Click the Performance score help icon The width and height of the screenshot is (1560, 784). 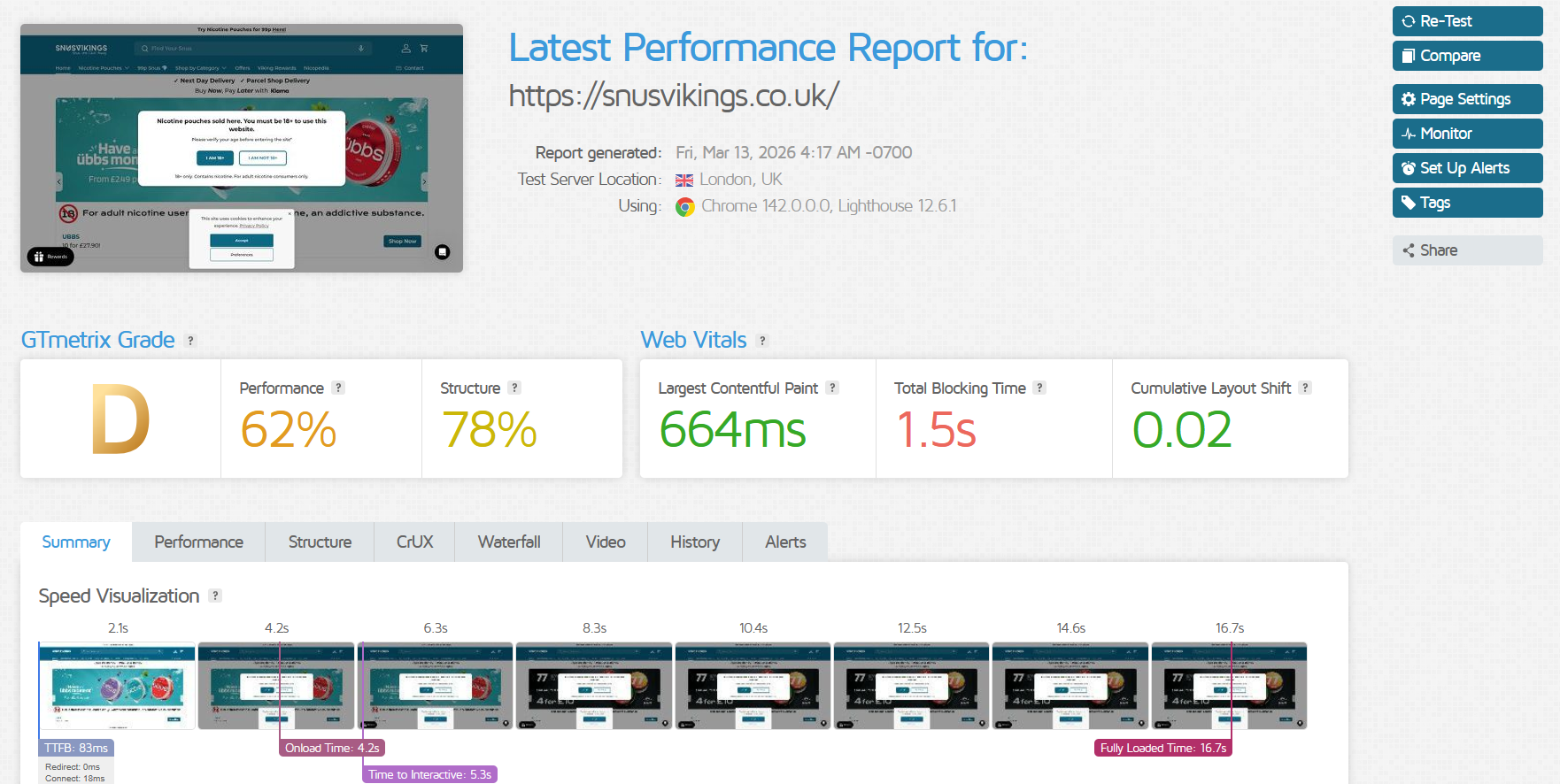pyautogui.click(x=338, y=388)
